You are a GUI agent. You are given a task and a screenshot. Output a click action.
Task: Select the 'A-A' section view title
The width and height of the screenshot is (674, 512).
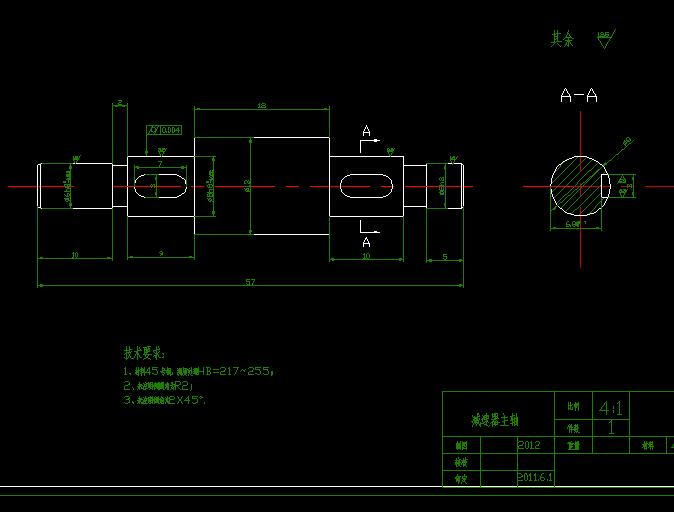(x=579, y=95)
